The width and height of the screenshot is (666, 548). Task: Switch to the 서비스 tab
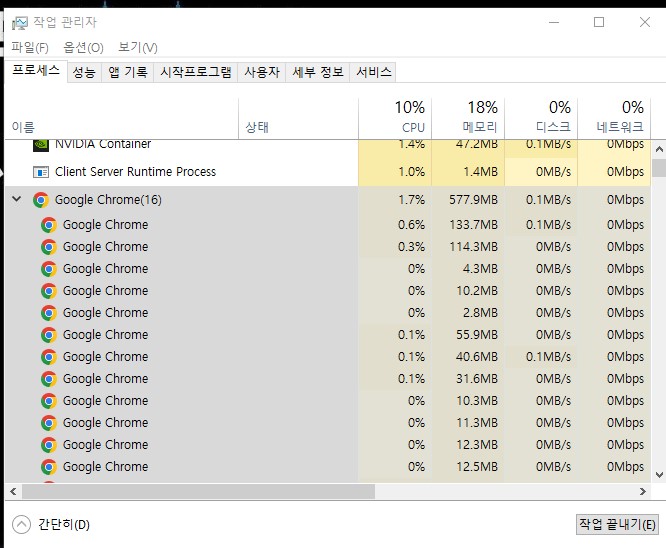(373, 72)
